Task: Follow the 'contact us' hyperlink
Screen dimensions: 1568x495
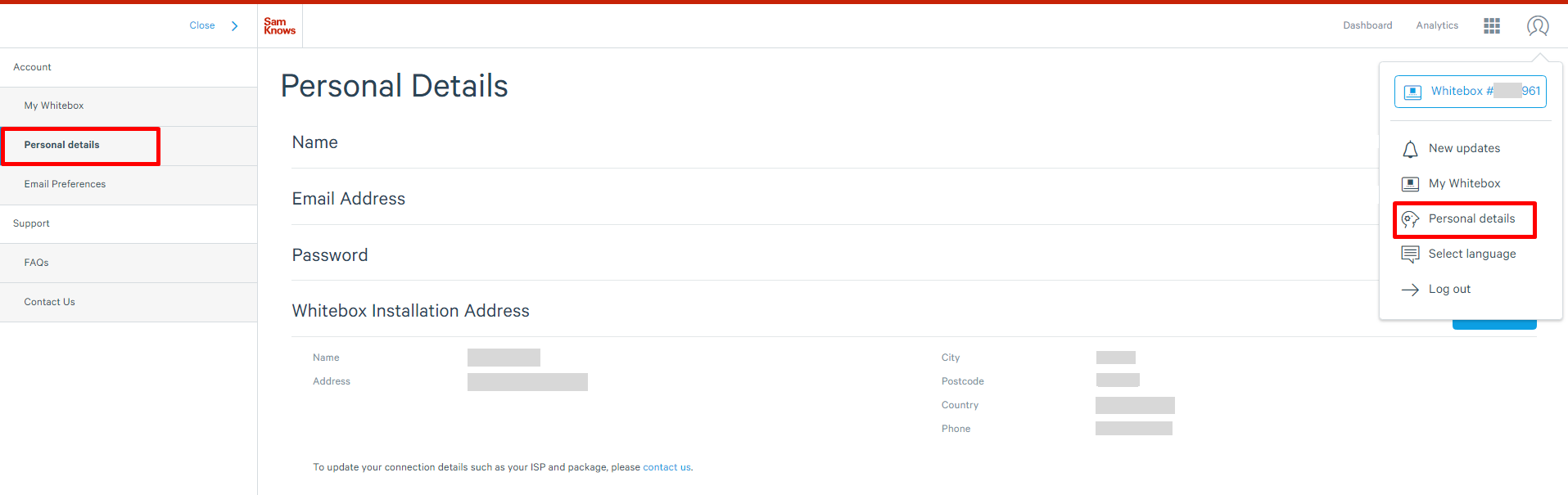Action: point(667,467)
